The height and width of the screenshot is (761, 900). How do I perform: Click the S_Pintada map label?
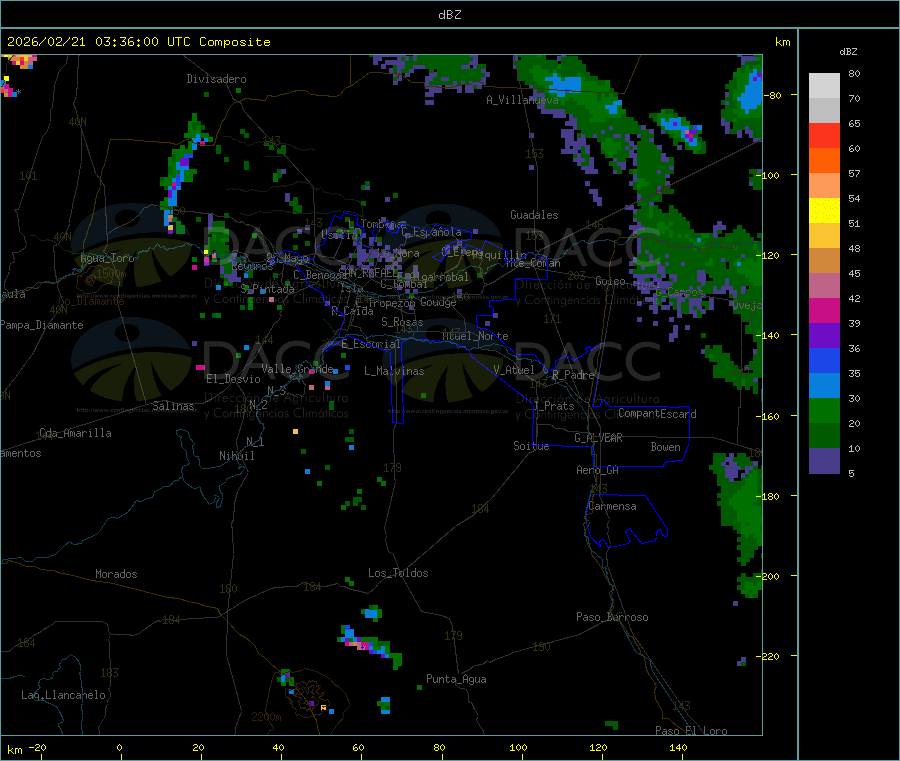267,289
